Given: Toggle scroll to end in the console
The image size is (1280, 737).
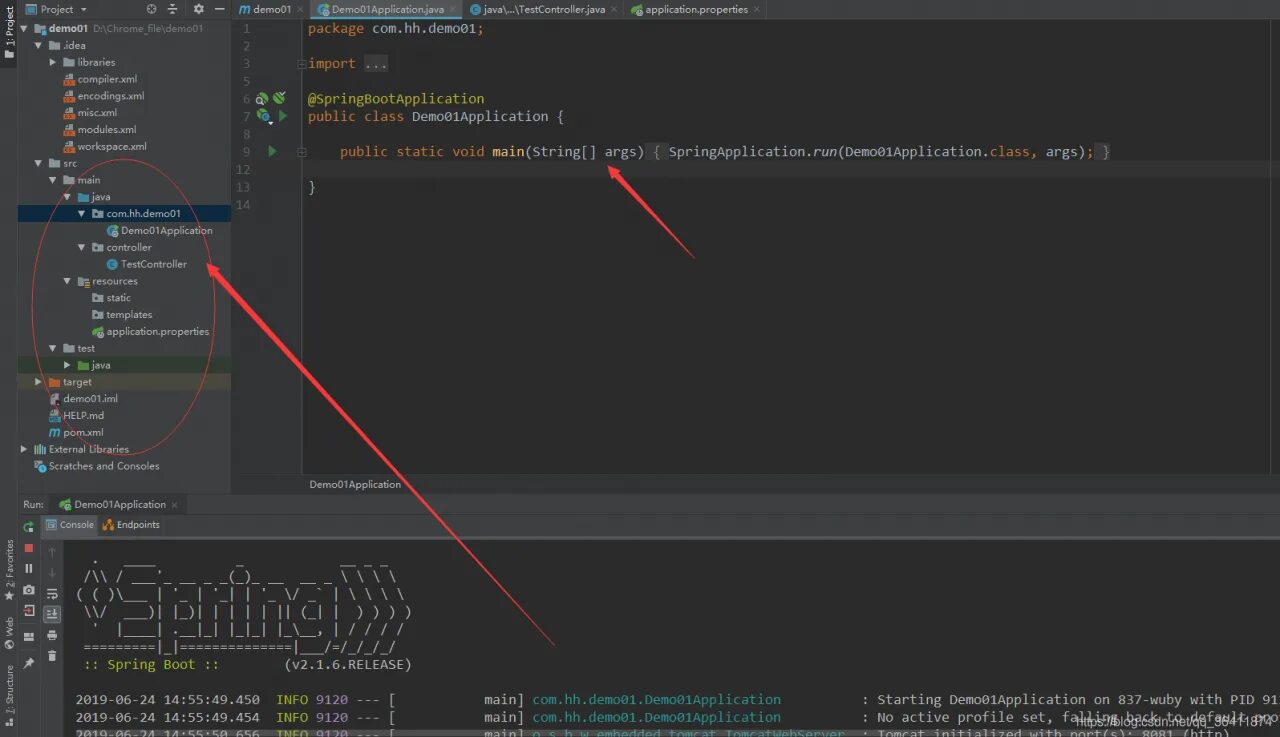Looking at the screenshot, I should click(x=53, y=614).
